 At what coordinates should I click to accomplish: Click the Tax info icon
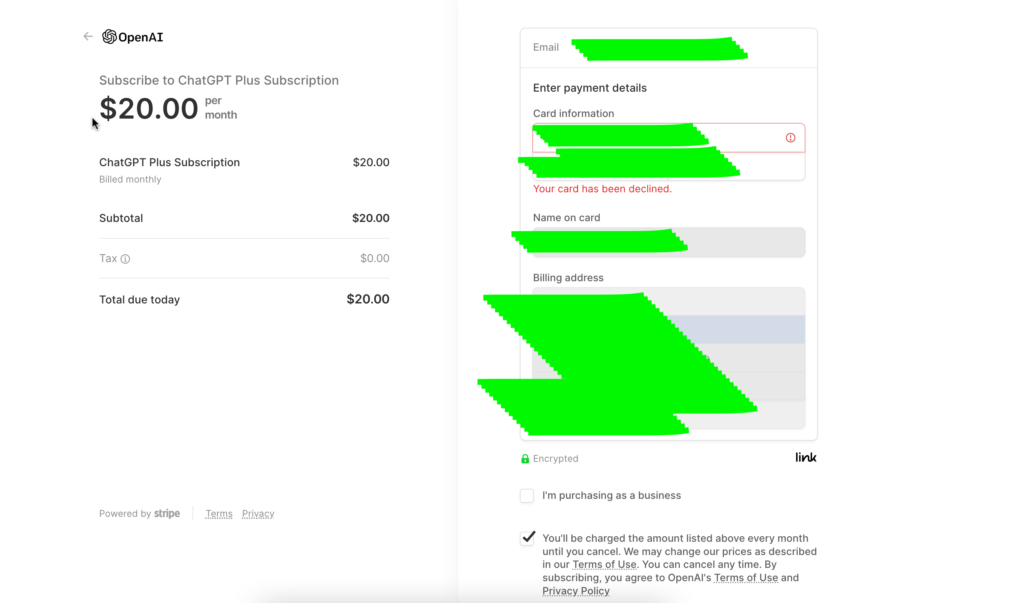[125, 259]
